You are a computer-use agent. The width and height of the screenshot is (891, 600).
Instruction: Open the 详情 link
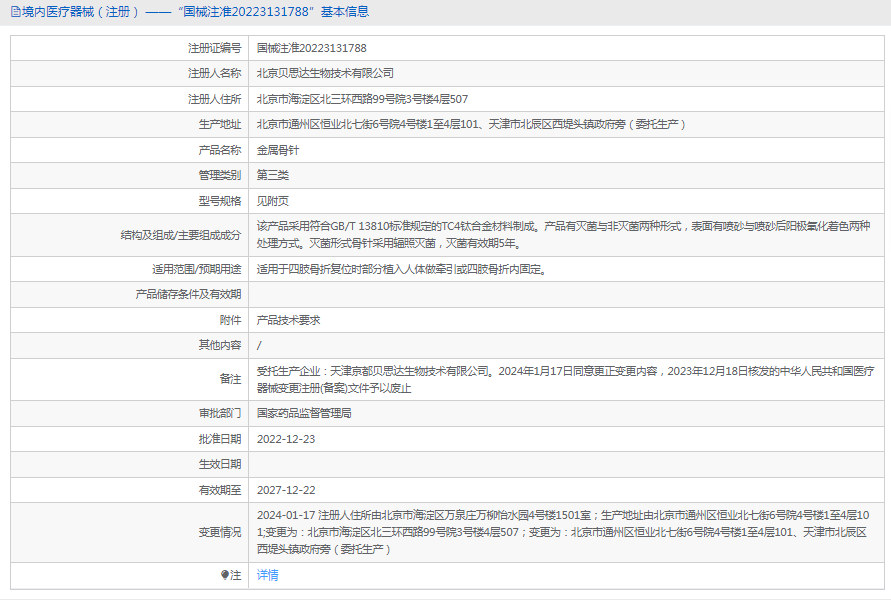(x=268, y=575)
